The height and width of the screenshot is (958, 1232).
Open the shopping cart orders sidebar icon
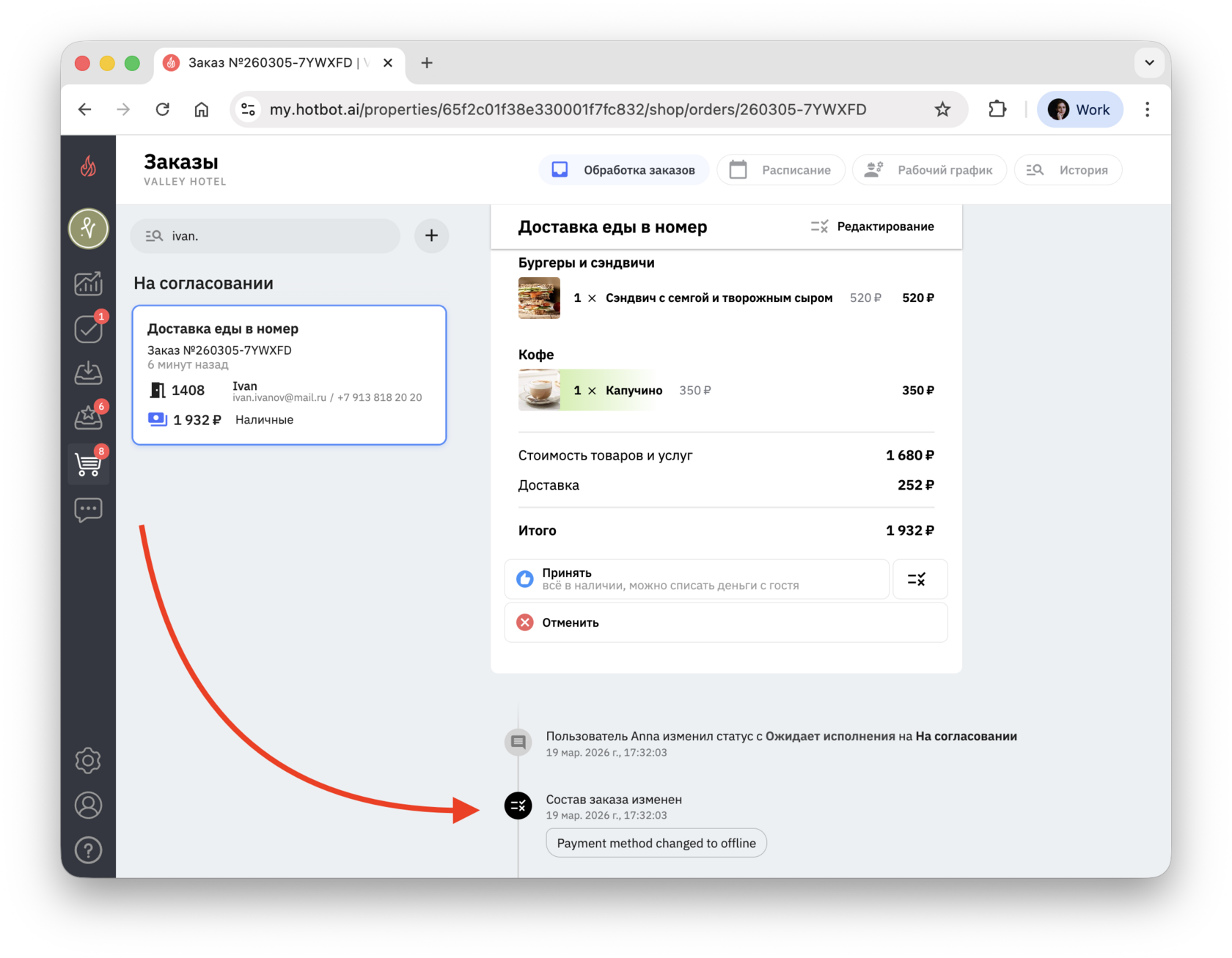click(x=89, y=463)
